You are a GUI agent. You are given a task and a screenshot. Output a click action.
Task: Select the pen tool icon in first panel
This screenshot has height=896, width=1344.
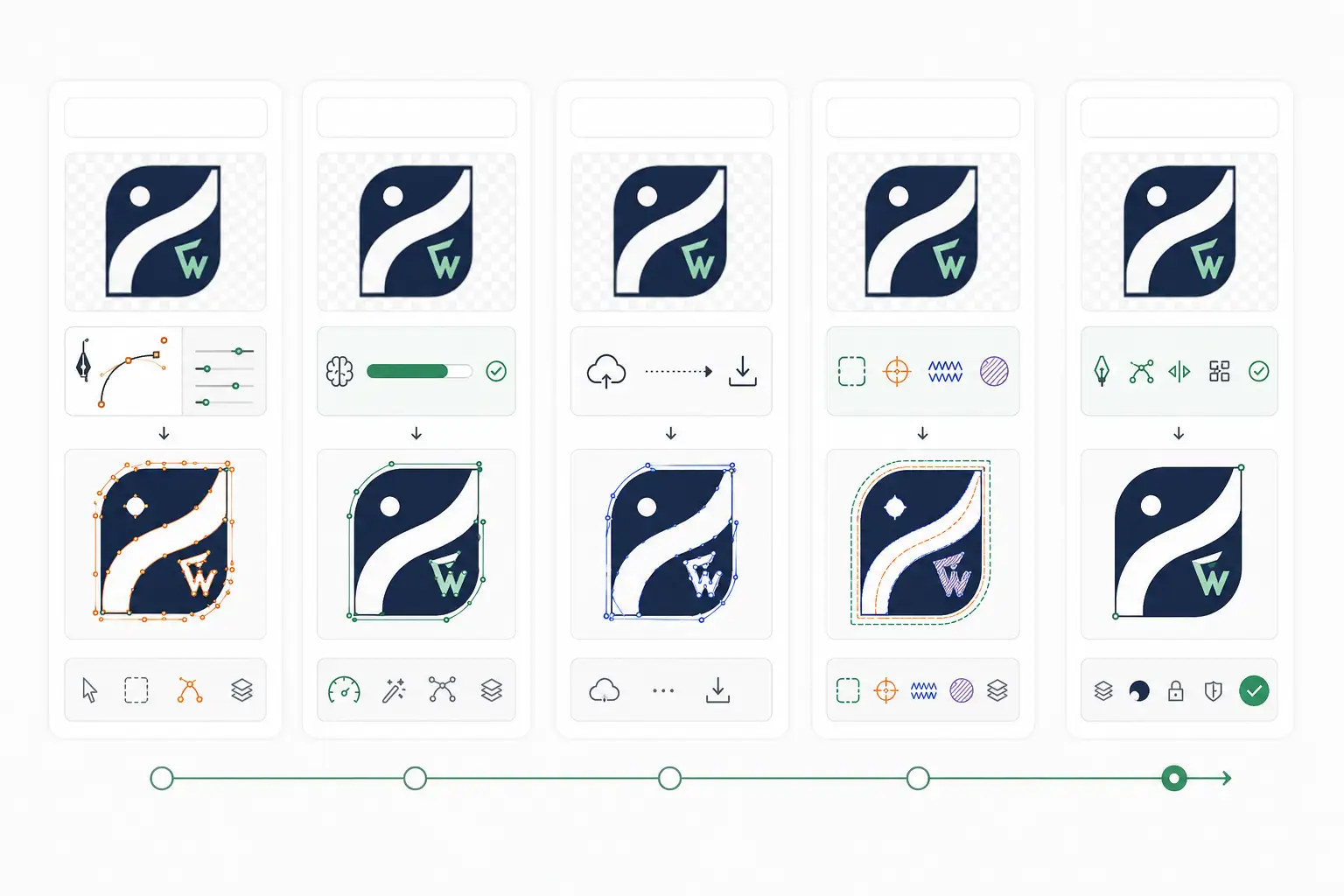click(84, 360)
